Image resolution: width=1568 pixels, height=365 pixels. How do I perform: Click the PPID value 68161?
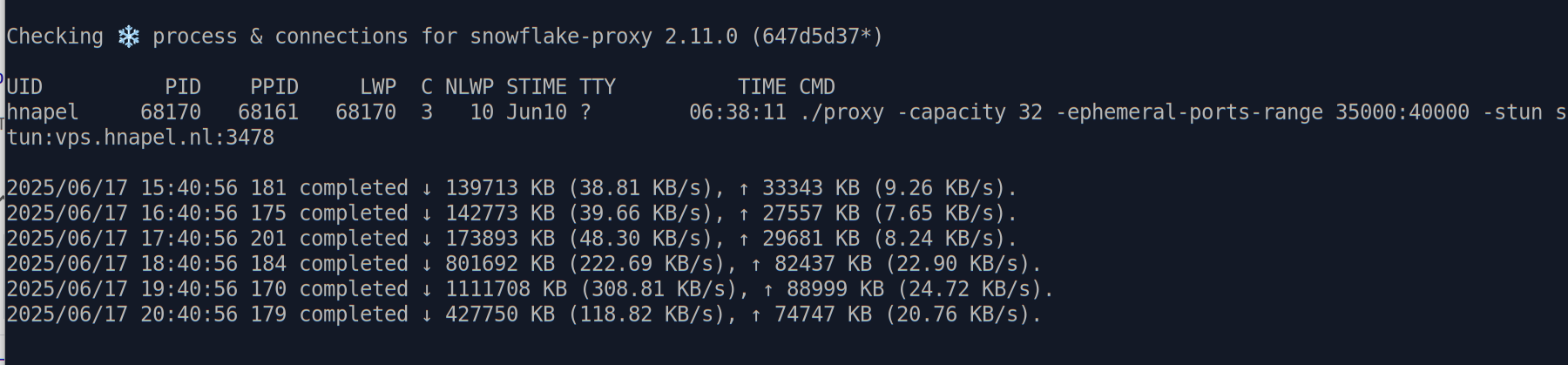268,112
